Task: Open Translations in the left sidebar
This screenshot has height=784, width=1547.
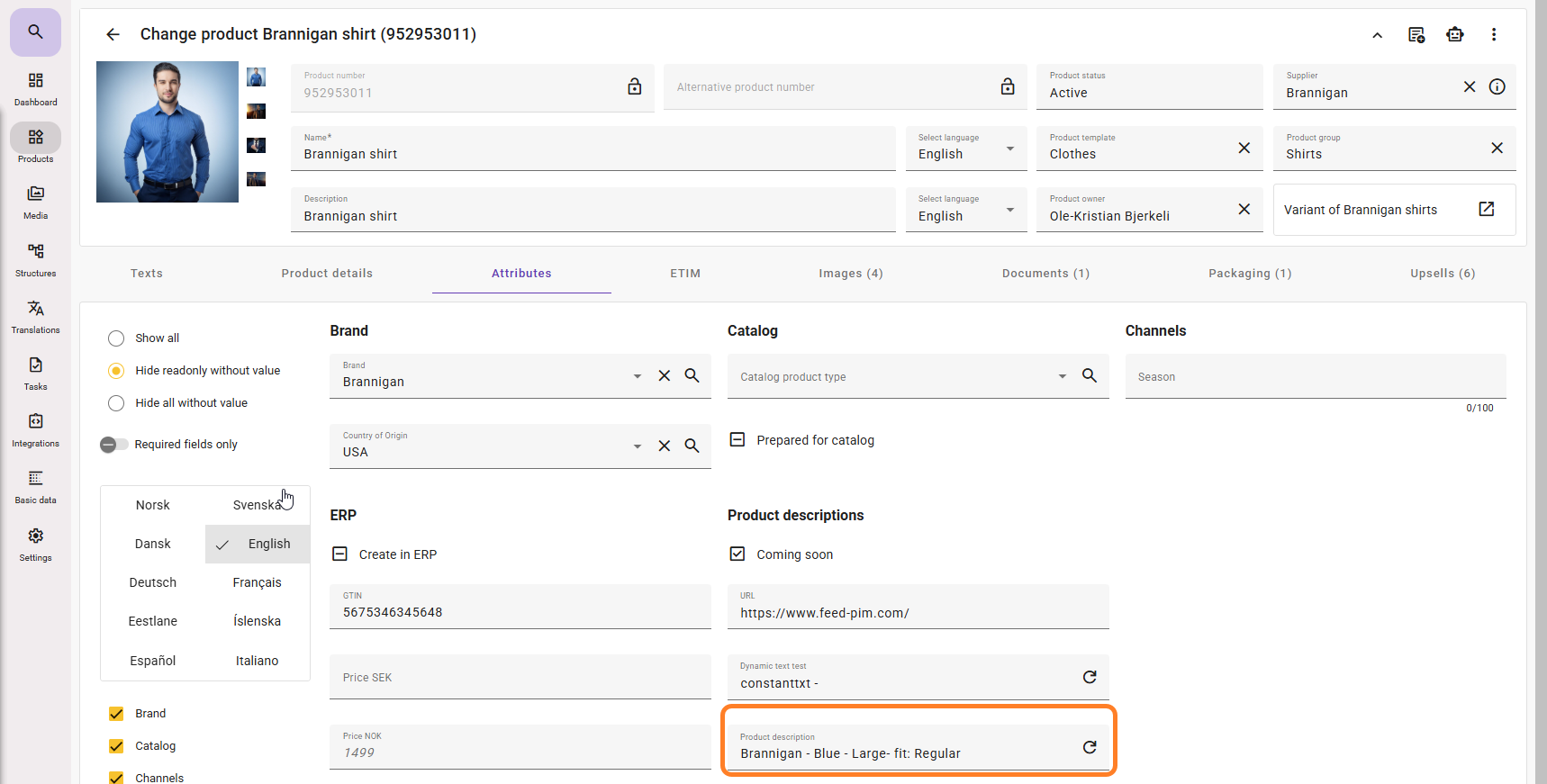Action: tap(35, 317)
